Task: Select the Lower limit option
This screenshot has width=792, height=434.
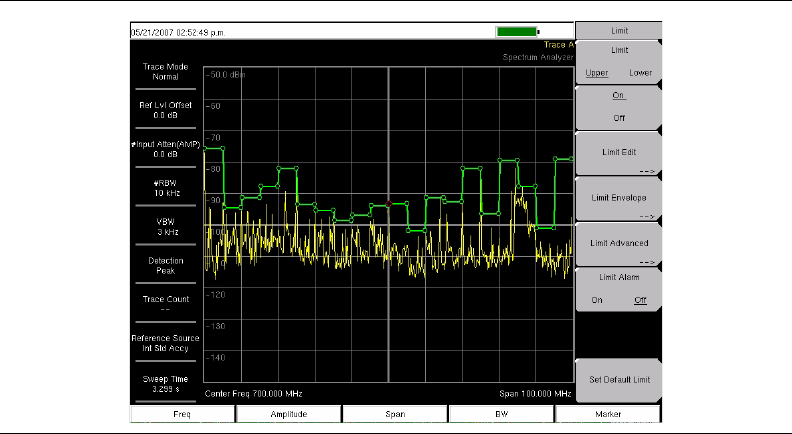Action: pos(640,73)
